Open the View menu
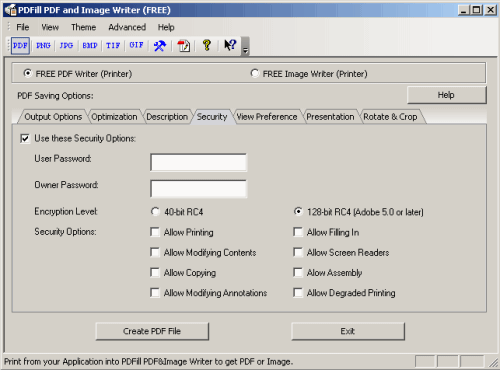Viewport: 500px width, 370px height. 50,27
